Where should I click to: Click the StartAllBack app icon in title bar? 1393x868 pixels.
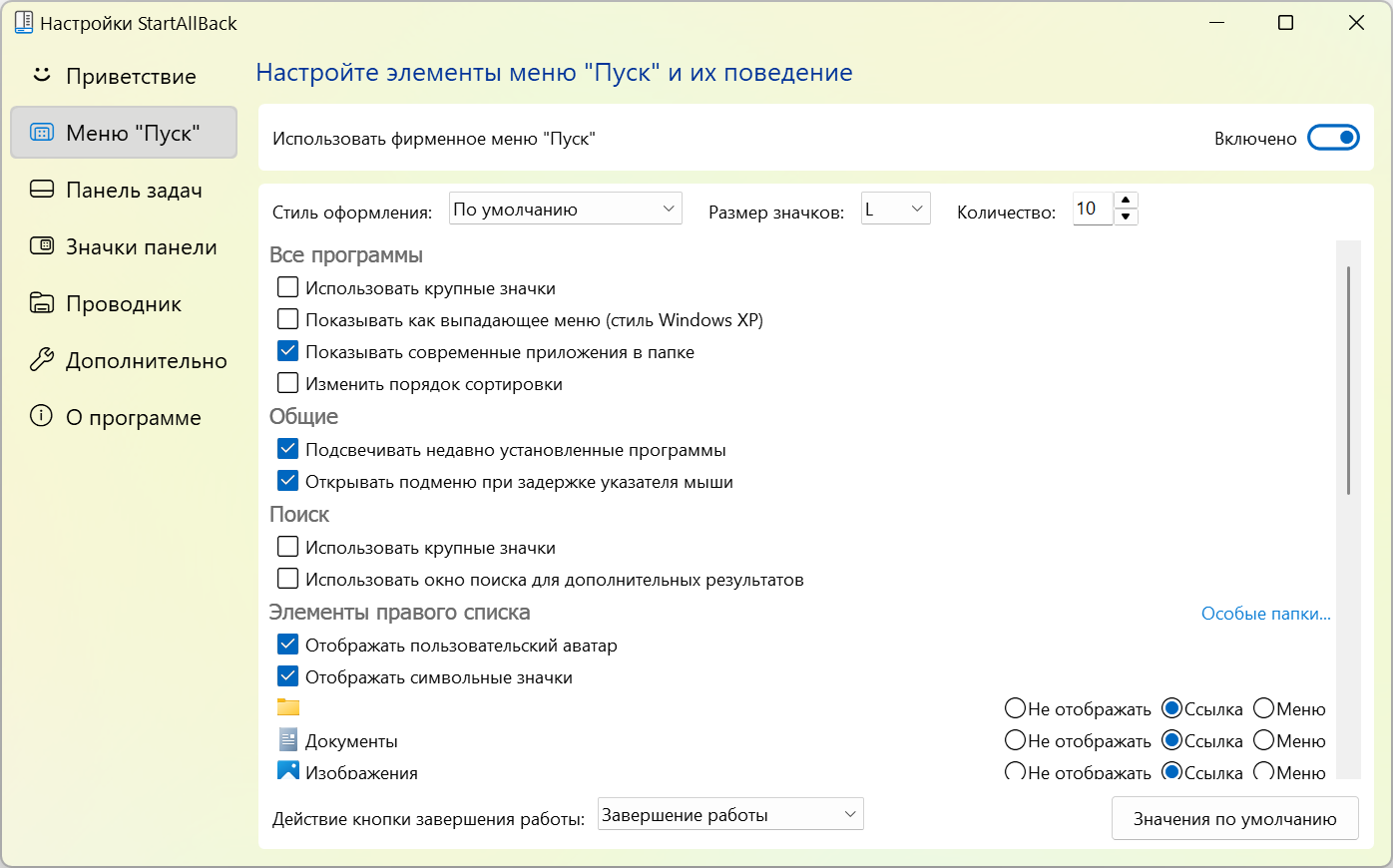click(23, 22)
